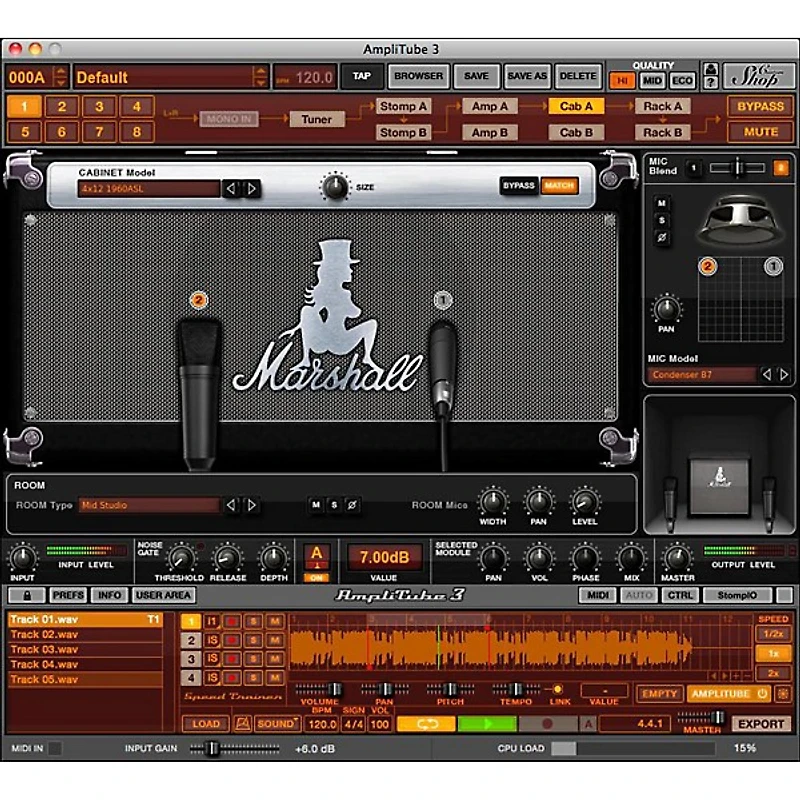Toggle the global MUTE button

pos(760,132)
